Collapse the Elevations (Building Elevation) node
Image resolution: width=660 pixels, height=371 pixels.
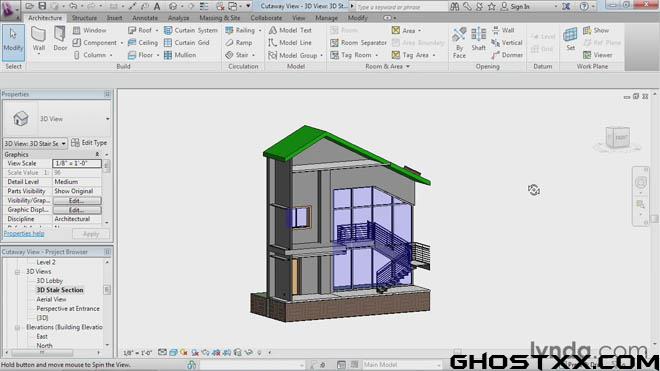click(17, 328)
